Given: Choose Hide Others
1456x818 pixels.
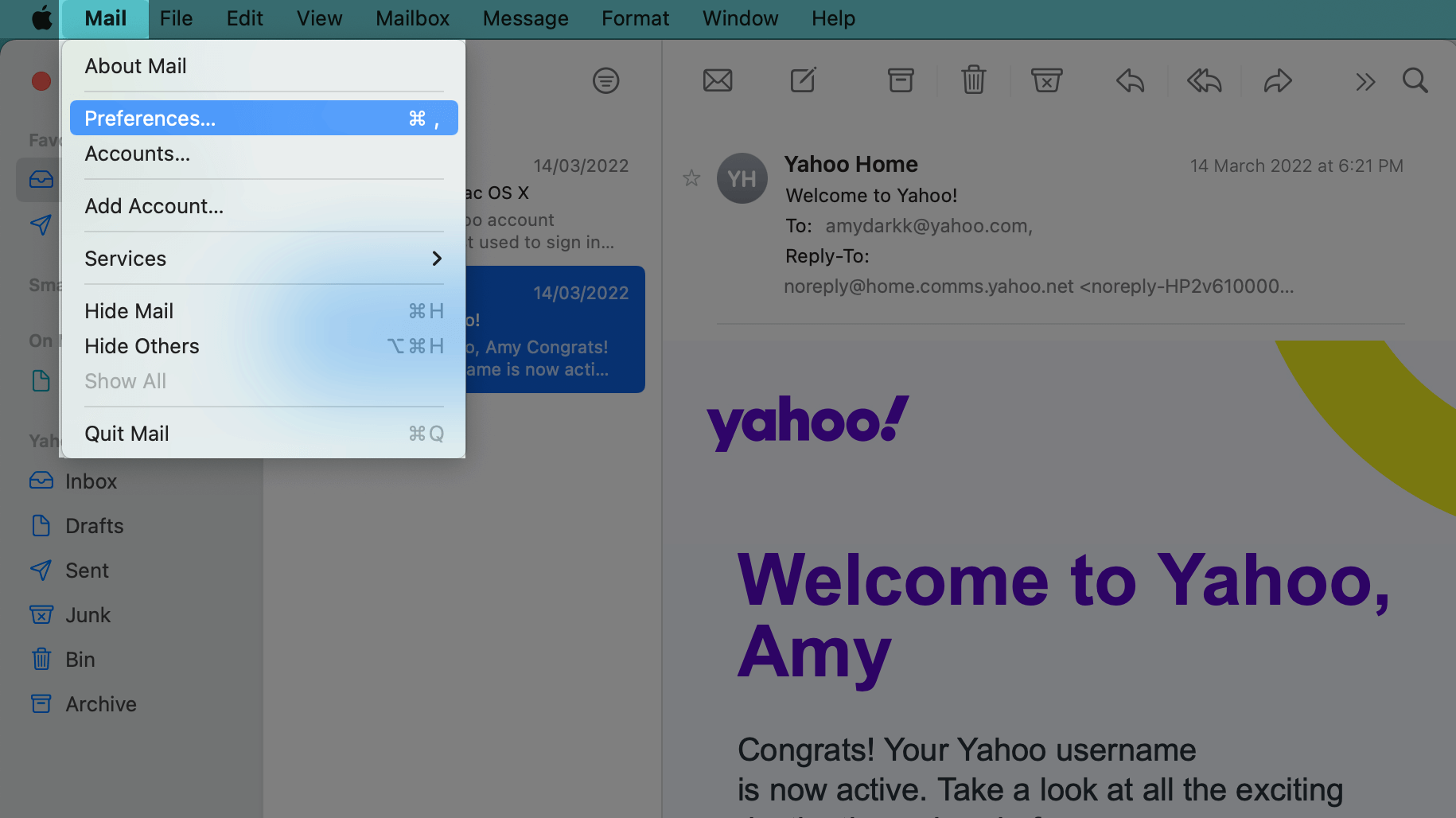Looking at the screenshot, I should pos(263,346).
